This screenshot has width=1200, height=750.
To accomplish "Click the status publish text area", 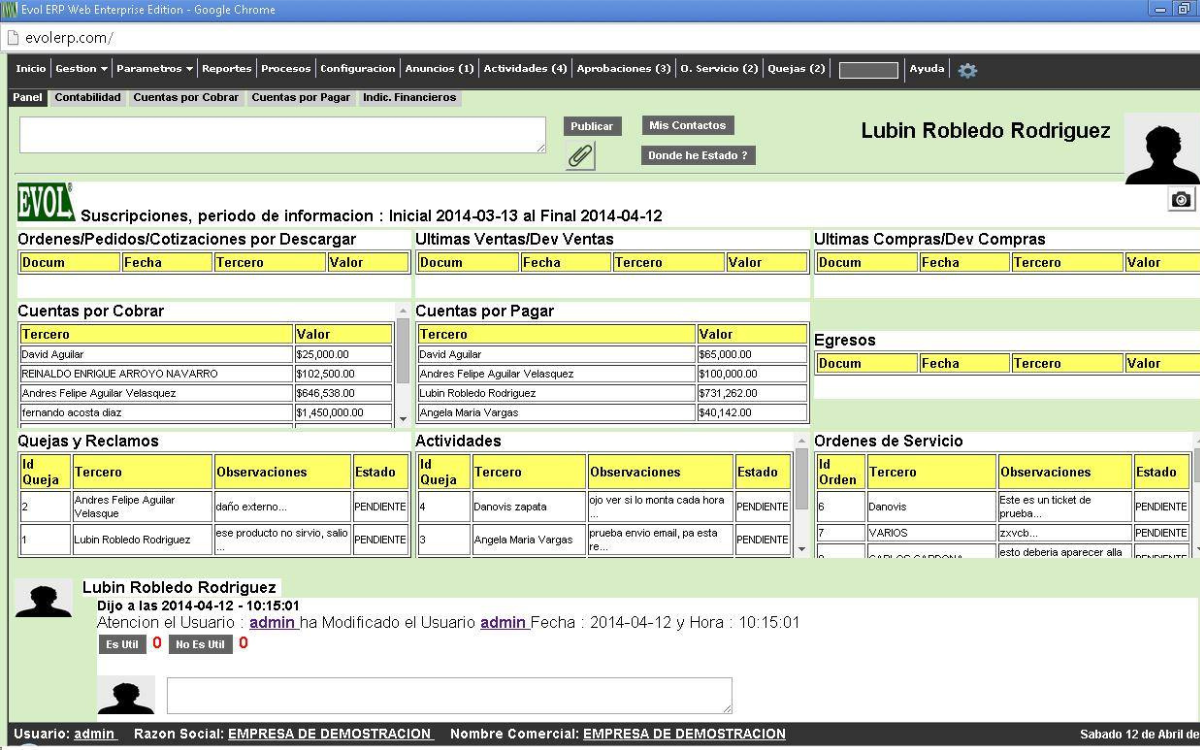I will 282,135.
